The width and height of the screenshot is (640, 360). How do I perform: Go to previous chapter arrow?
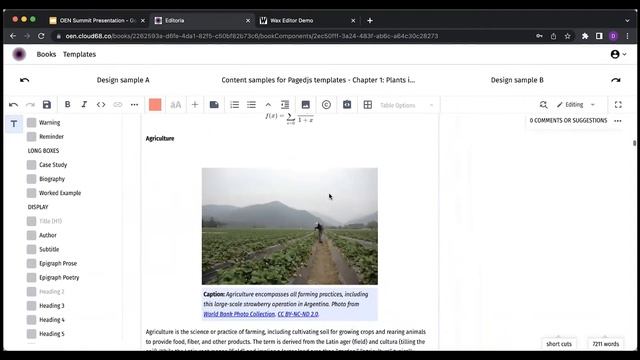coord(24,80)
